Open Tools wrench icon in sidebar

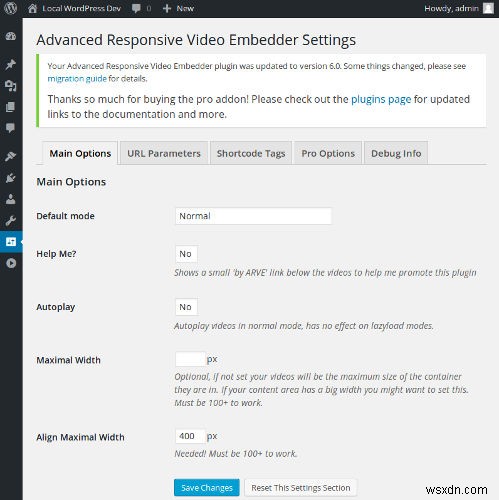tap(11, 220)
